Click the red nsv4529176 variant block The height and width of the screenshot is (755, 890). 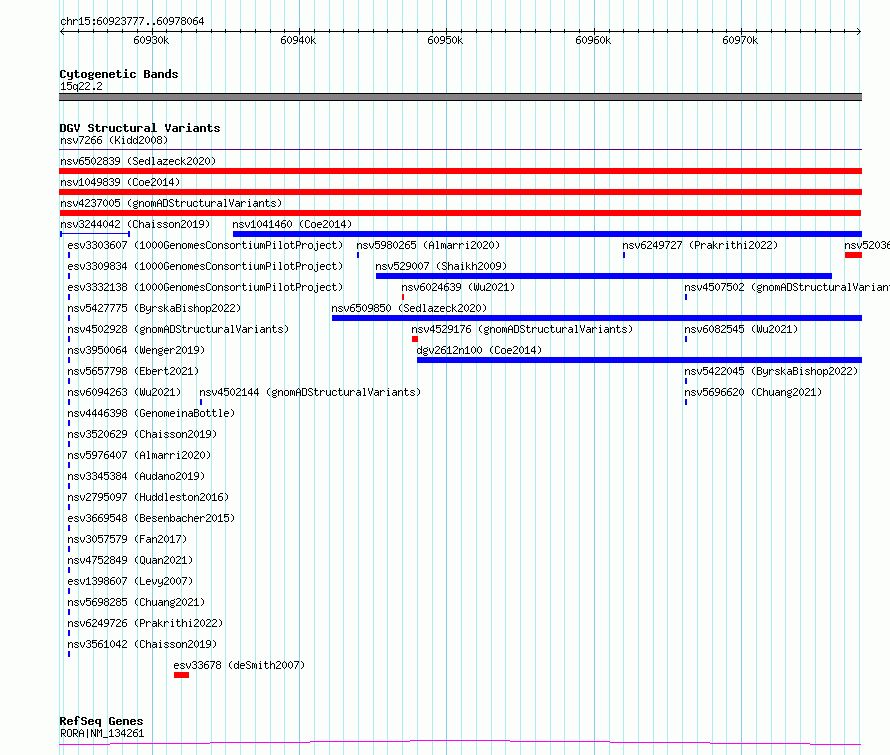click(x=415, y=339)
